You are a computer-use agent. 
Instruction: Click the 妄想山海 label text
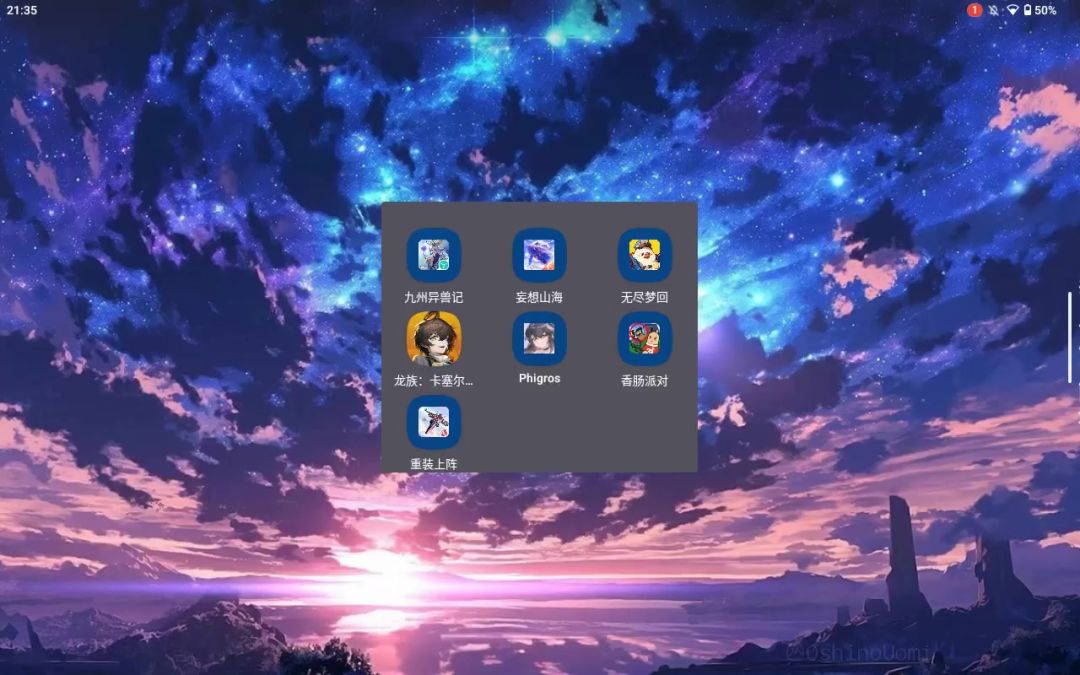[539, 297]
